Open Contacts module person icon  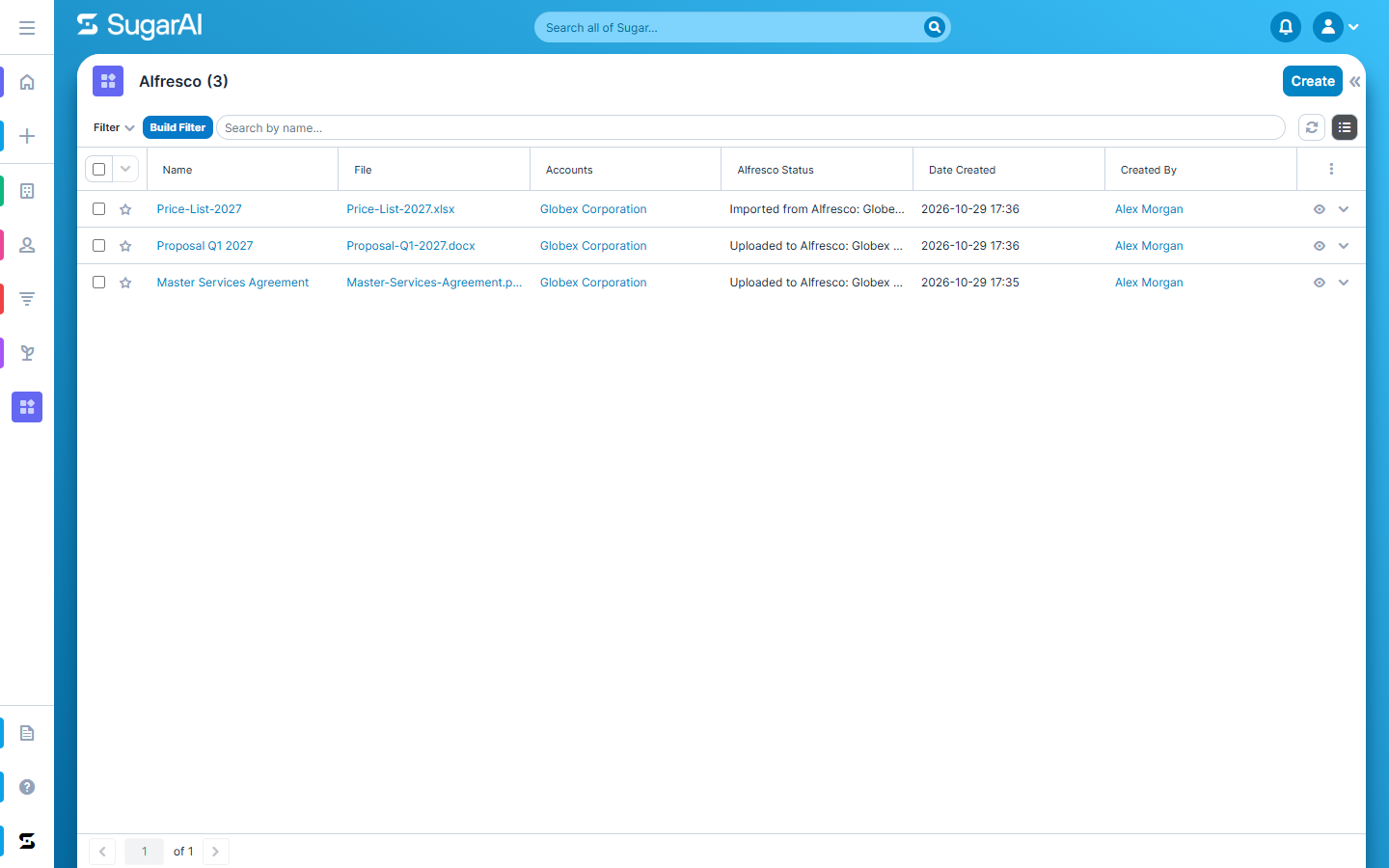point(27,245)
